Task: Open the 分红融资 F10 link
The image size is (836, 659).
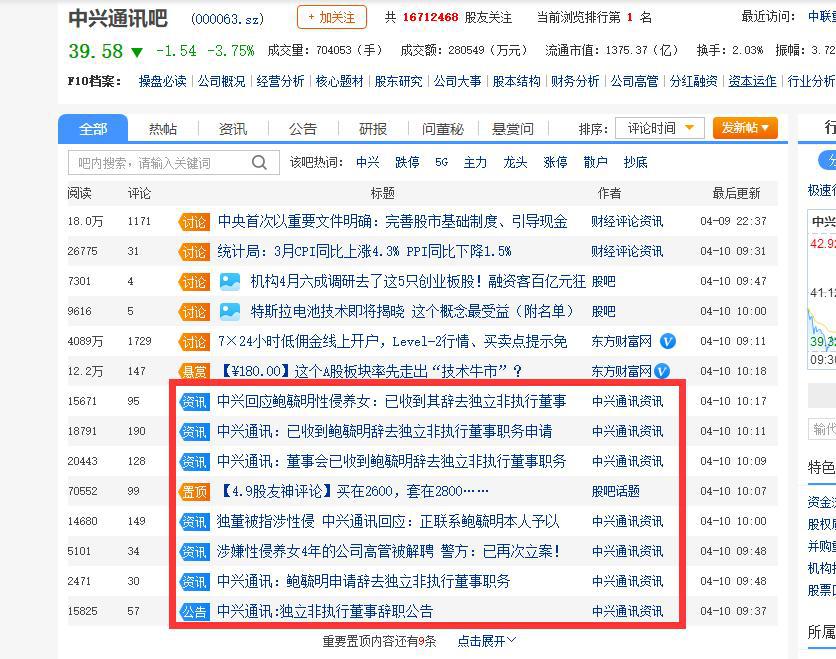Action: click(693, 81)
